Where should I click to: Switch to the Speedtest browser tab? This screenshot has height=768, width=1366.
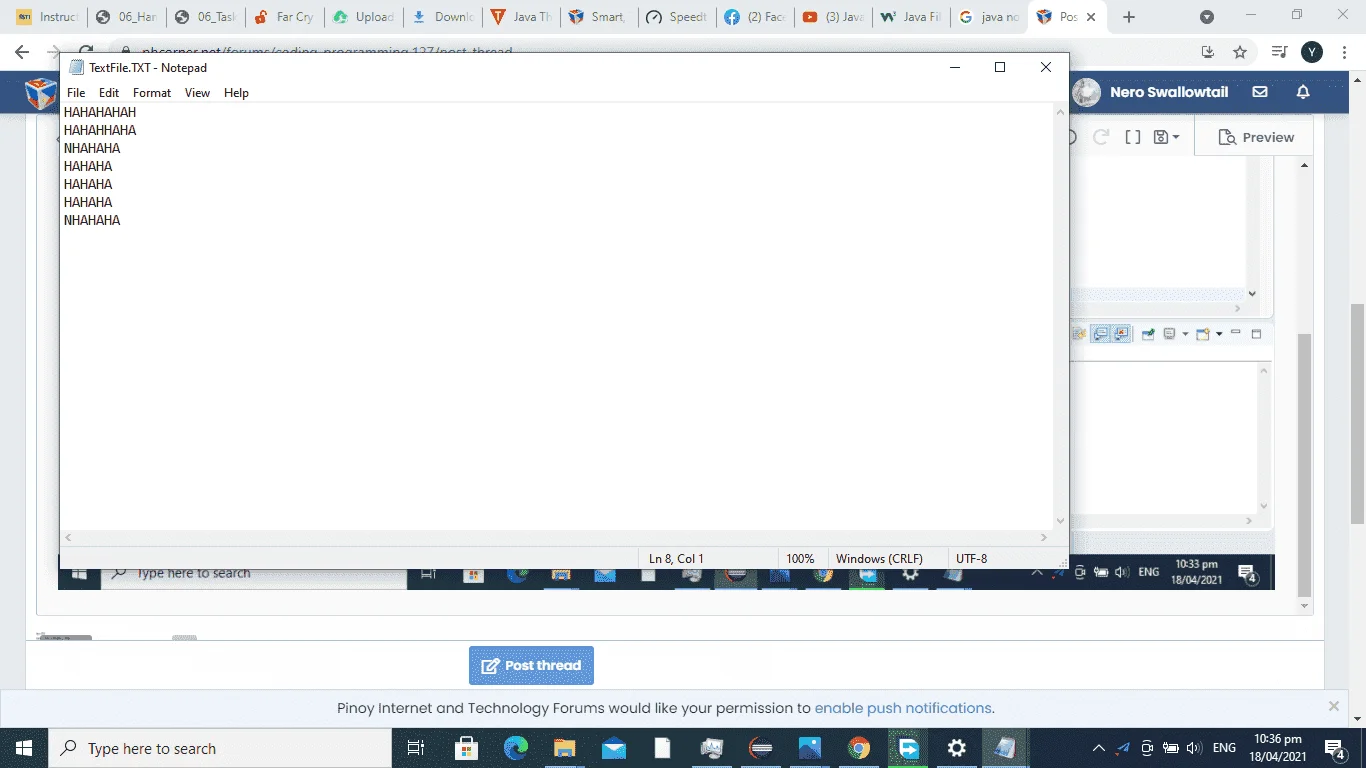pos(676,17)
